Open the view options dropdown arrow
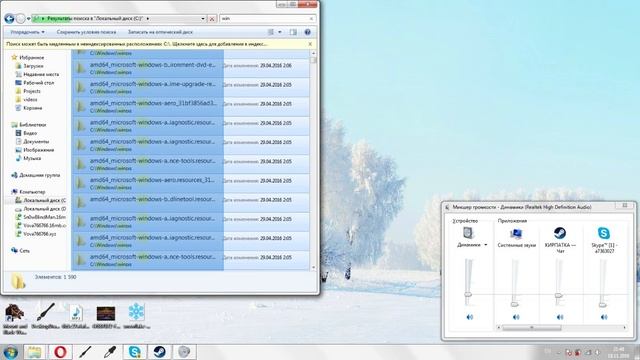 pyautogui.click(x=280, y=32)
